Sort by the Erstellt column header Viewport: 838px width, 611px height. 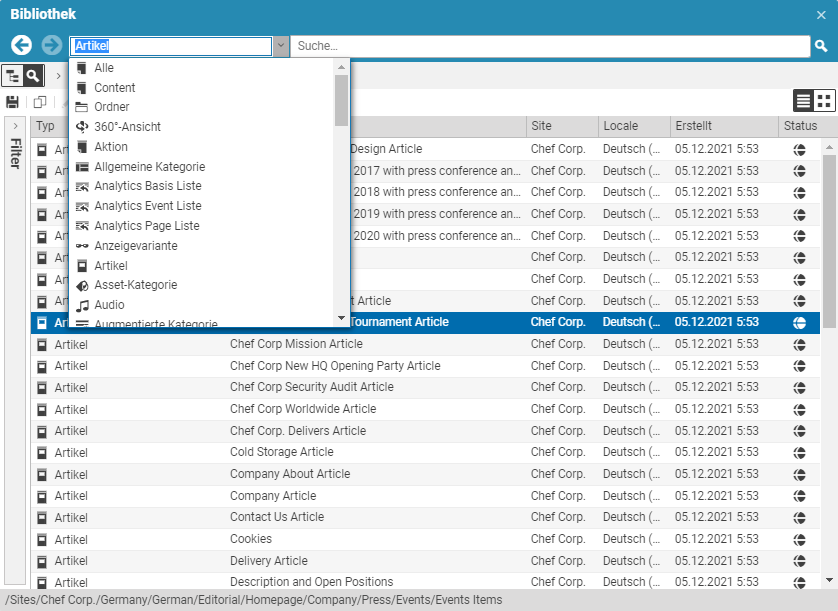(723, 126)
